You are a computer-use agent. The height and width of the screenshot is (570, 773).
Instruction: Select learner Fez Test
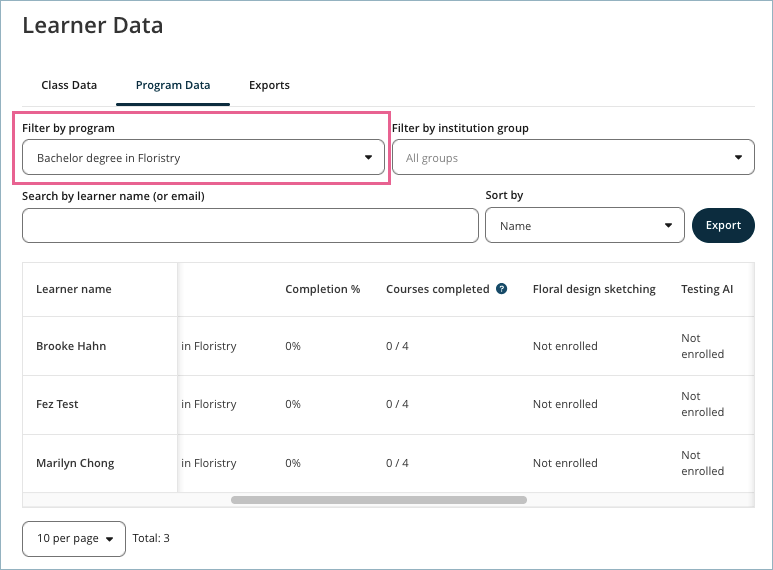click(57, 404)
